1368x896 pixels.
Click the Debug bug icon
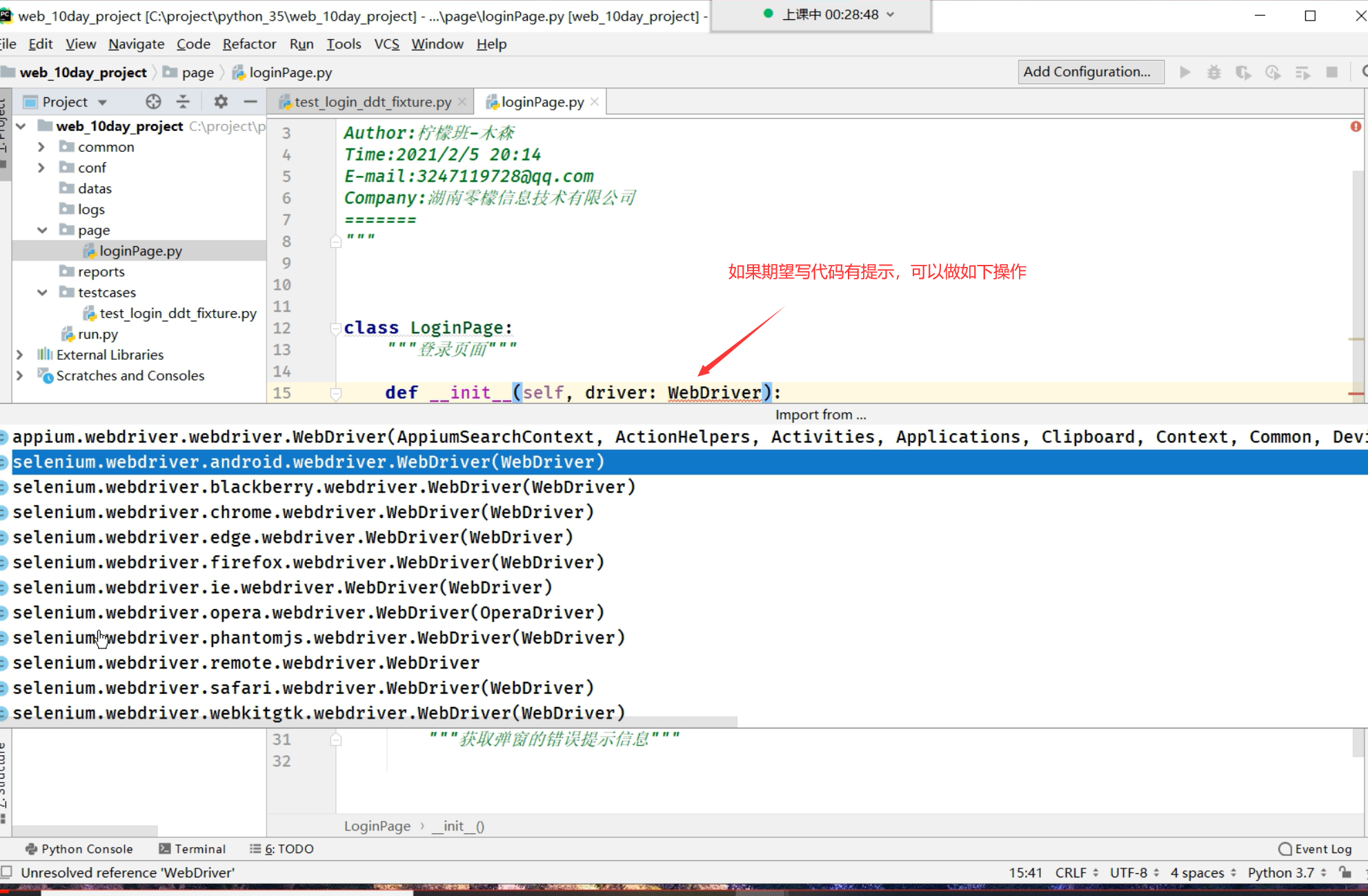click(x=1213, y=72)
